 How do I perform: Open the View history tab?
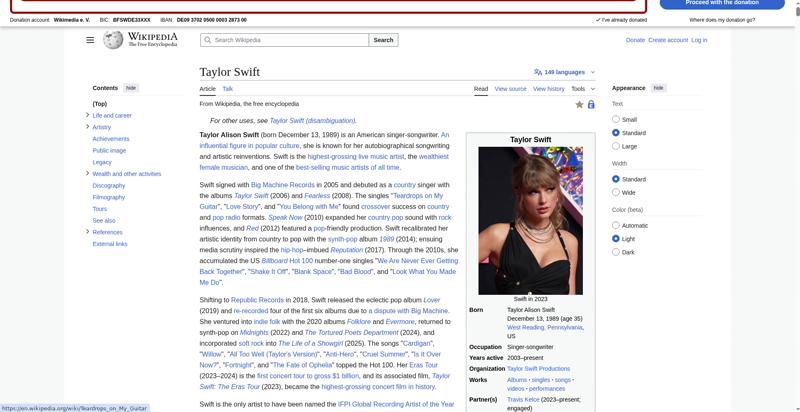point(548,89)
